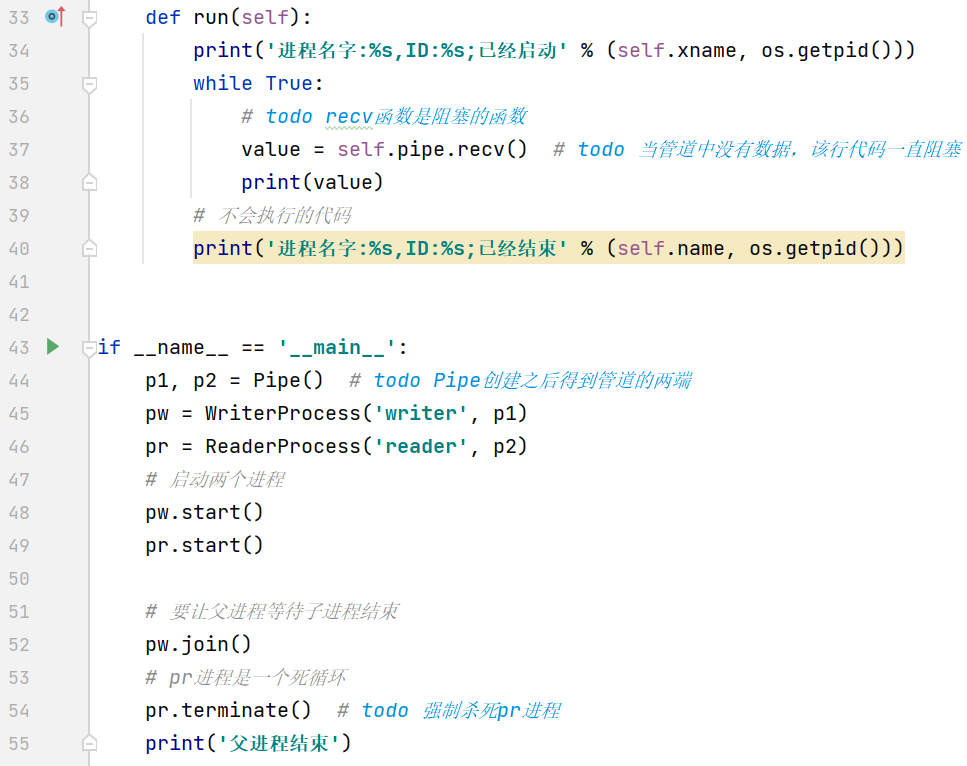The image size is (967, 766).
Task: Click 'self.xname' on line 34
Action: point(677,50)
